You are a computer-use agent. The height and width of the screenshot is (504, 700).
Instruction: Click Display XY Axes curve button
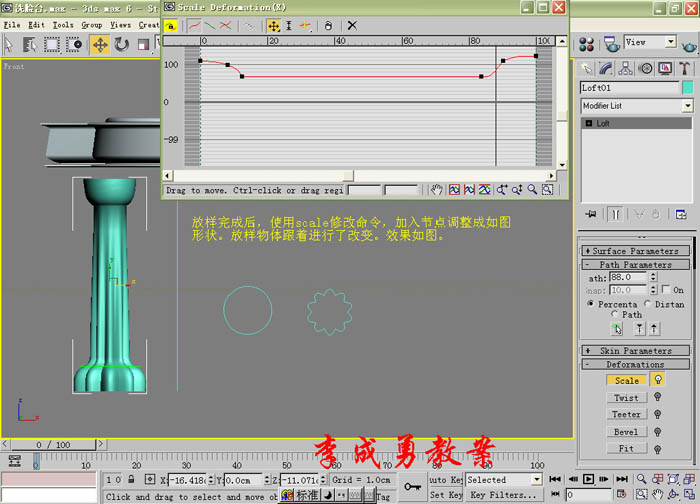pos(225,26)
